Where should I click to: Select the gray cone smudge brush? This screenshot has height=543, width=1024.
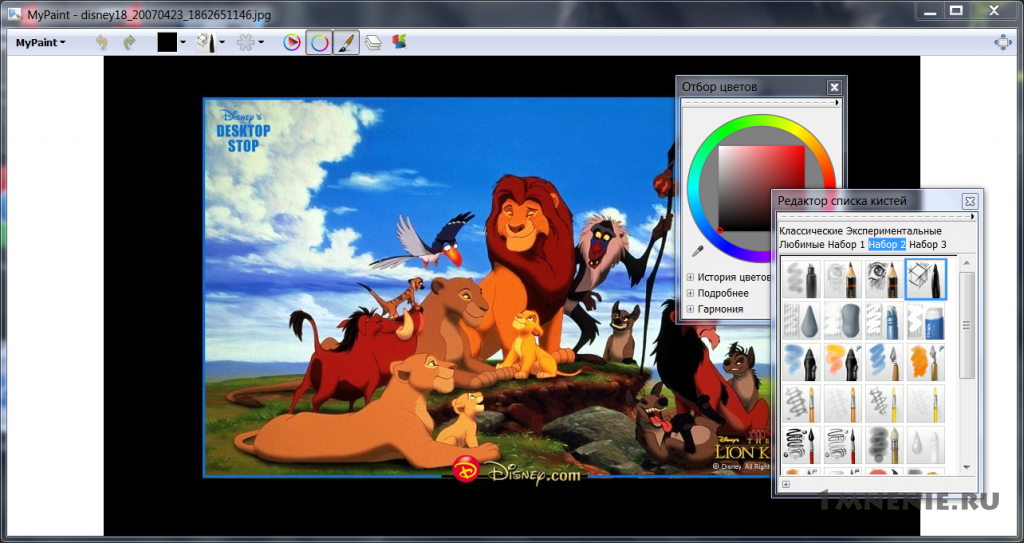click(x=801, y=321)
